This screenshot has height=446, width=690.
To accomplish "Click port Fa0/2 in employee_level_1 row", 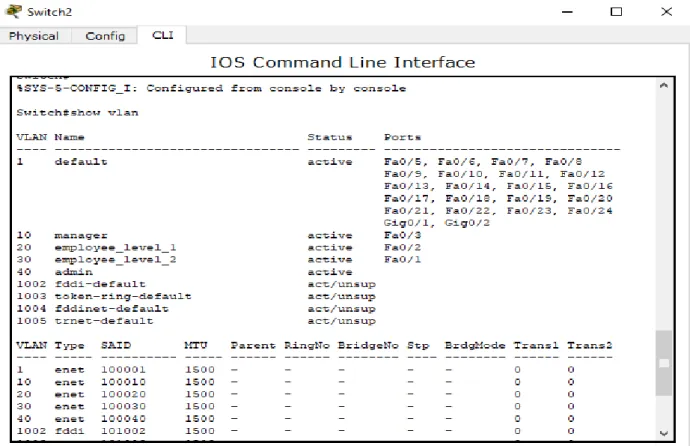I will [x=402, y=248].
